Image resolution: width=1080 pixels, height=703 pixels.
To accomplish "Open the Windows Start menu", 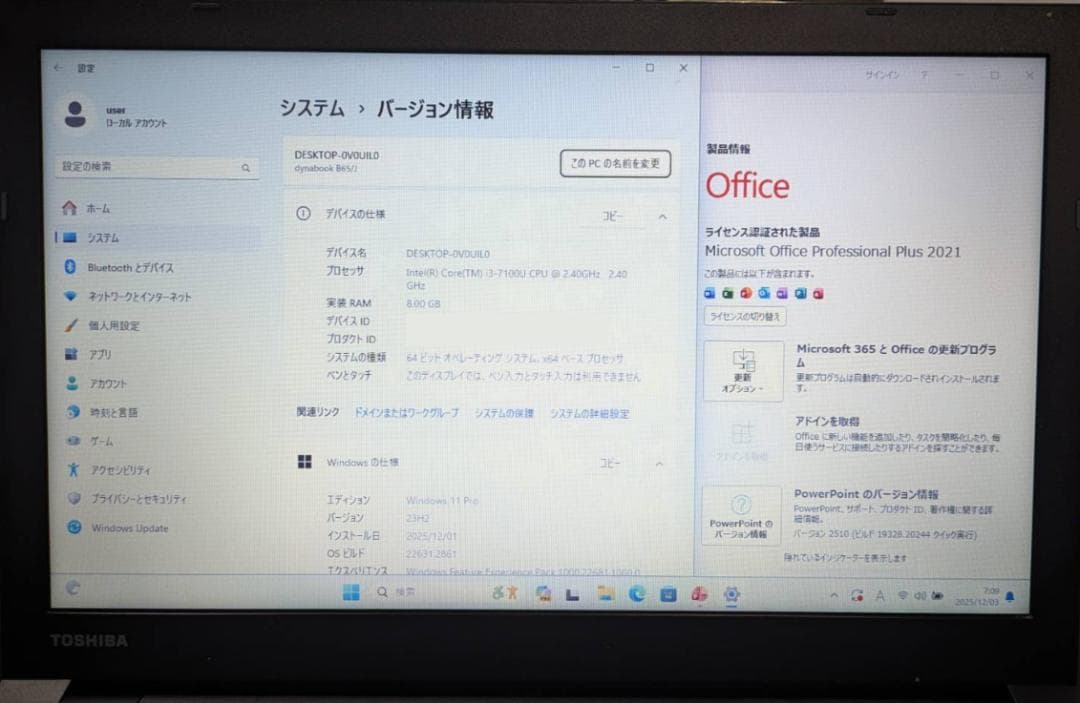I will pos(352,592).
